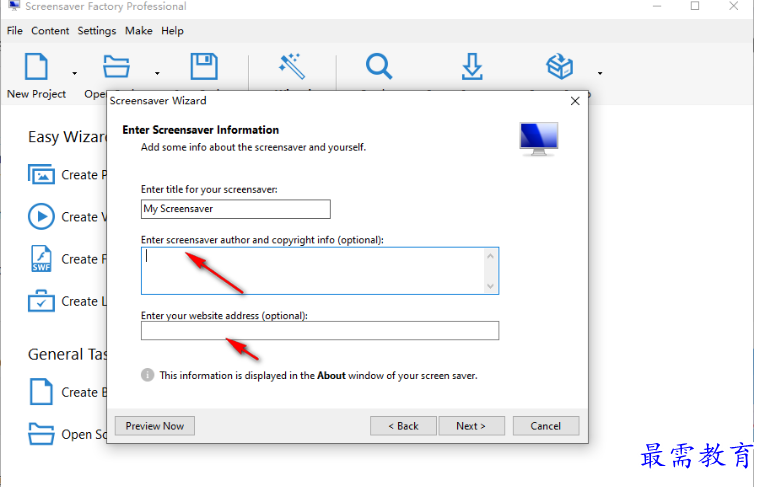Open the Help menu
The image size is (762, 487).
(x=173, y=31)
